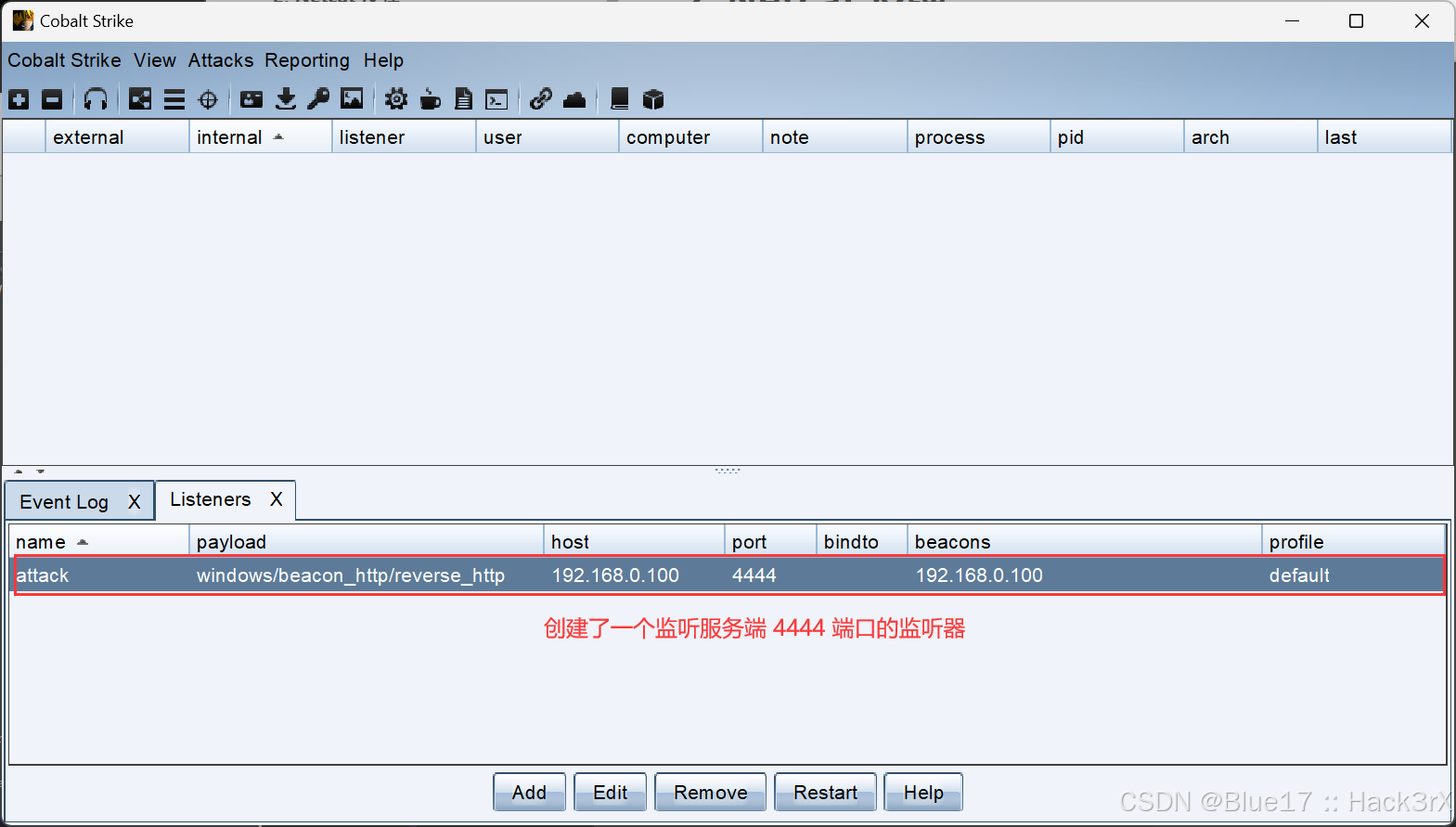The image size is (1456, 827).
Task: Sort sessions by the arch column
Action: [1250, 137]
